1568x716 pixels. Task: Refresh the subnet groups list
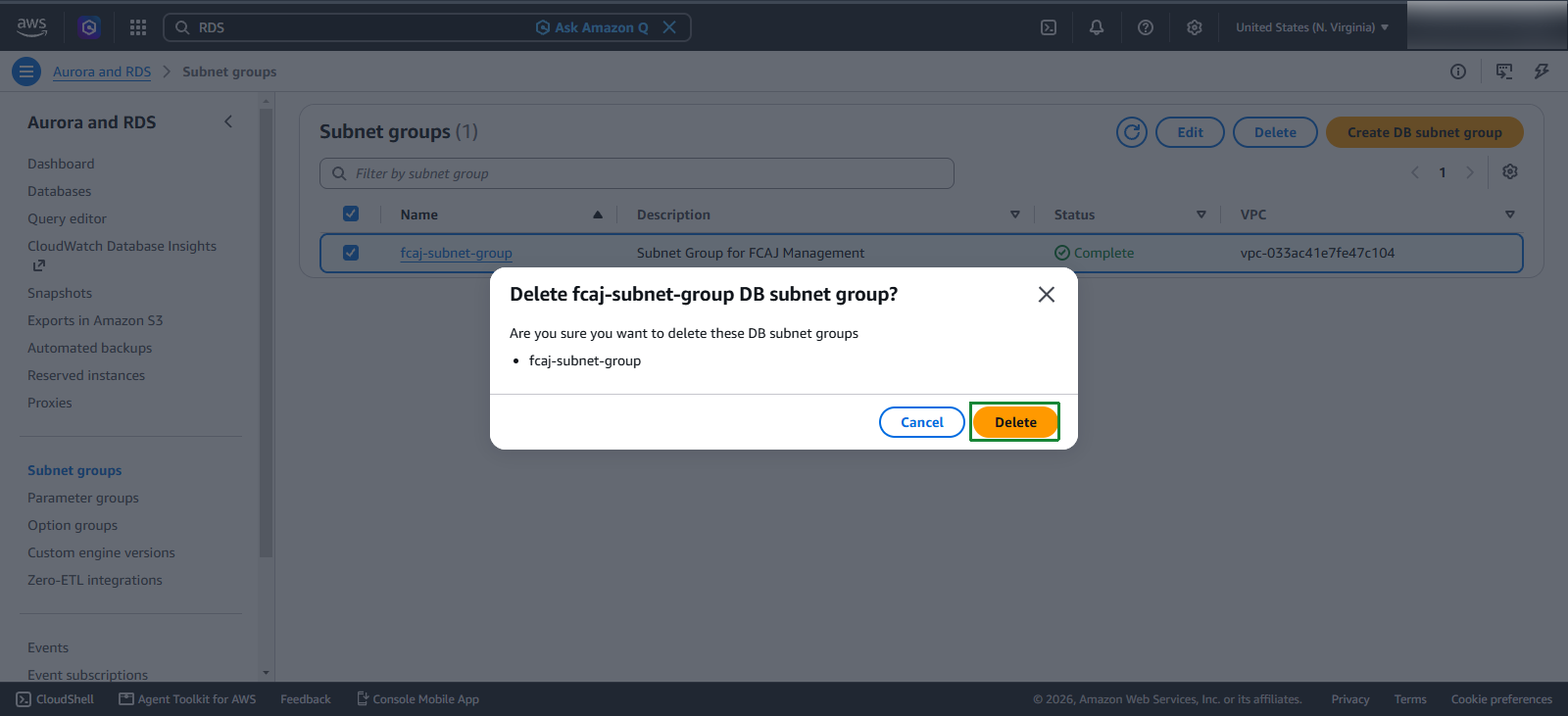click(x=1132, y=132)
